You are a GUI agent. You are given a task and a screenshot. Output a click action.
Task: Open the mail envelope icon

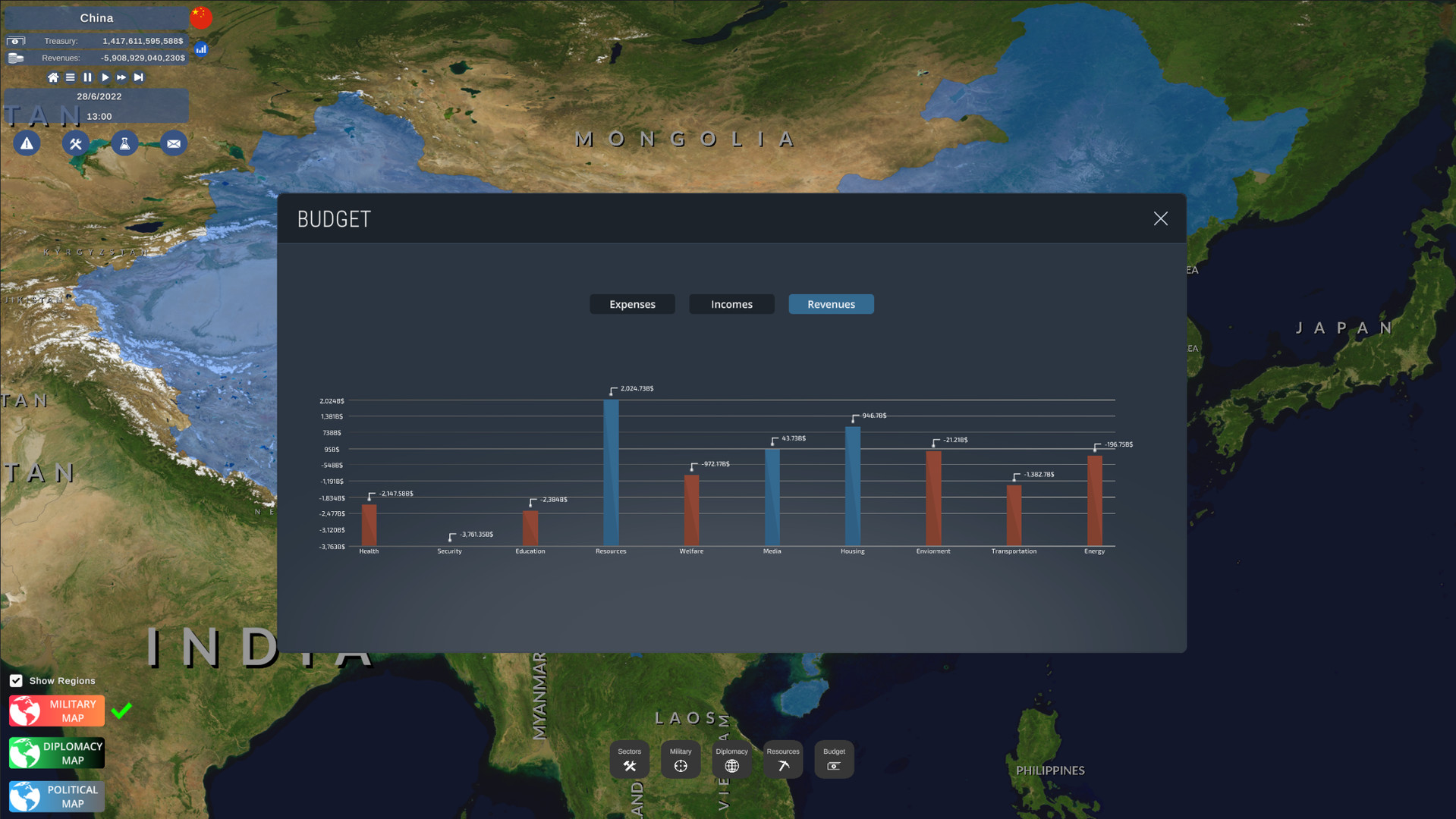(174, 143)
